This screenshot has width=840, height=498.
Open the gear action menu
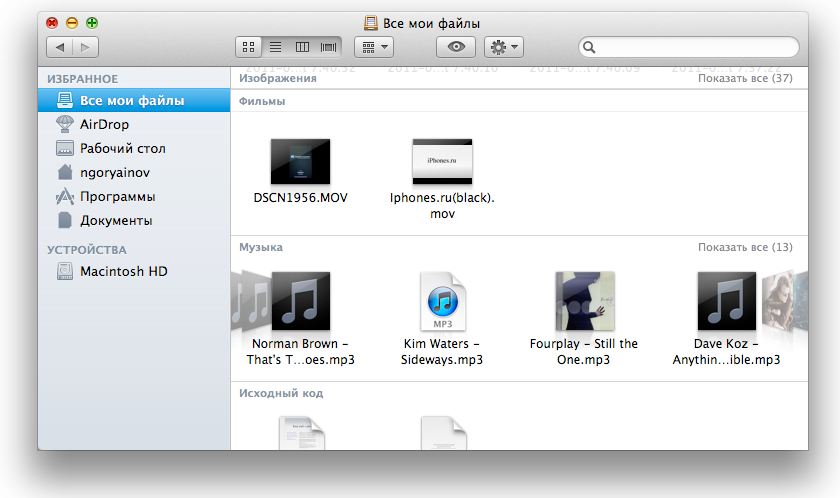(502, 47)
